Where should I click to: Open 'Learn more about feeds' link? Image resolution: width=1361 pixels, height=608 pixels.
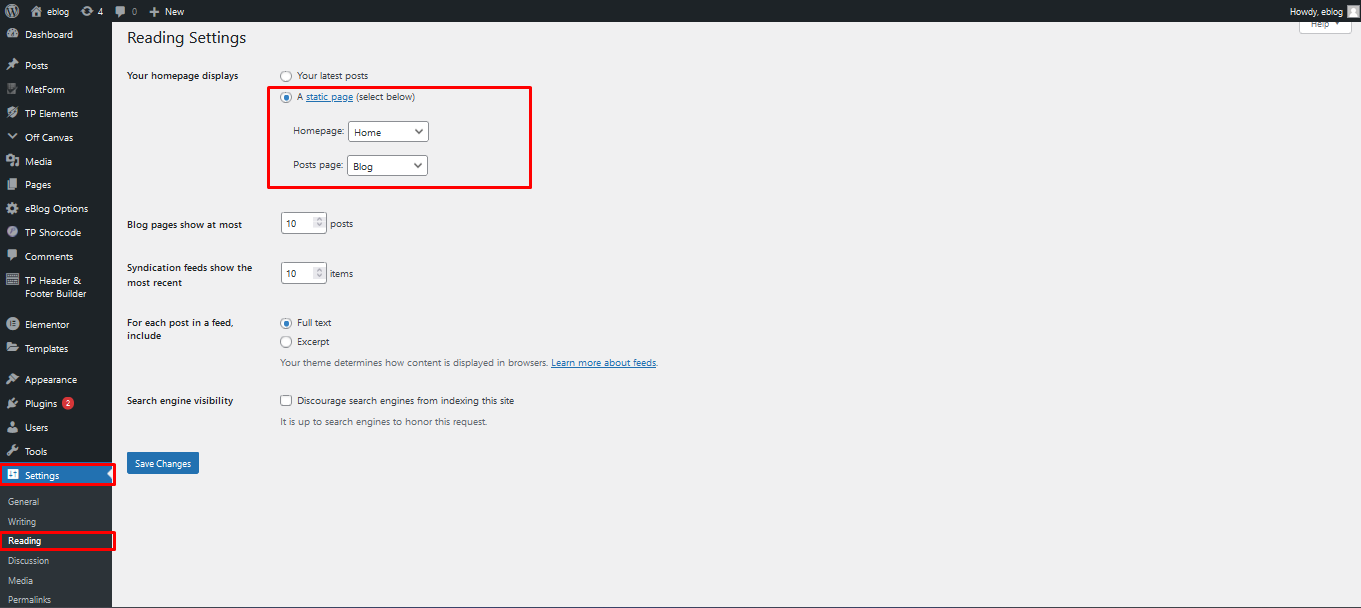click(x=603, y=363)
